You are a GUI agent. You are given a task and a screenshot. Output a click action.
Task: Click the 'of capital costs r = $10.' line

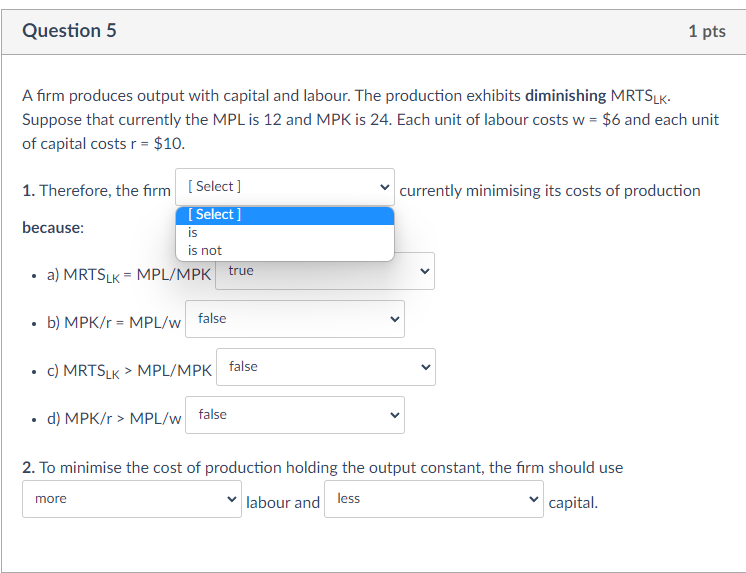point(103,144)
